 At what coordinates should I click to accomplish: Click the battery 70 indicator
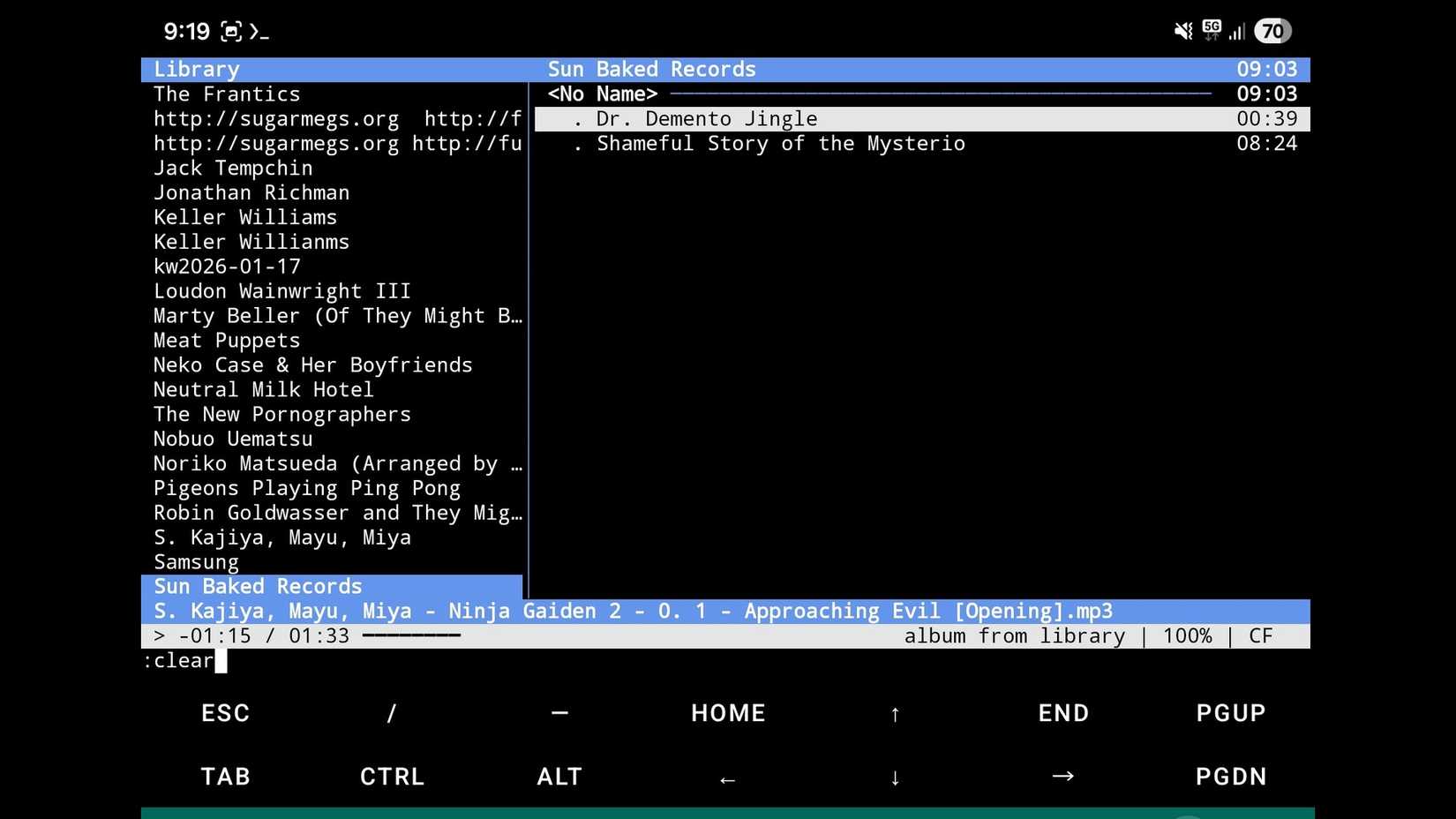[1272, 32]
